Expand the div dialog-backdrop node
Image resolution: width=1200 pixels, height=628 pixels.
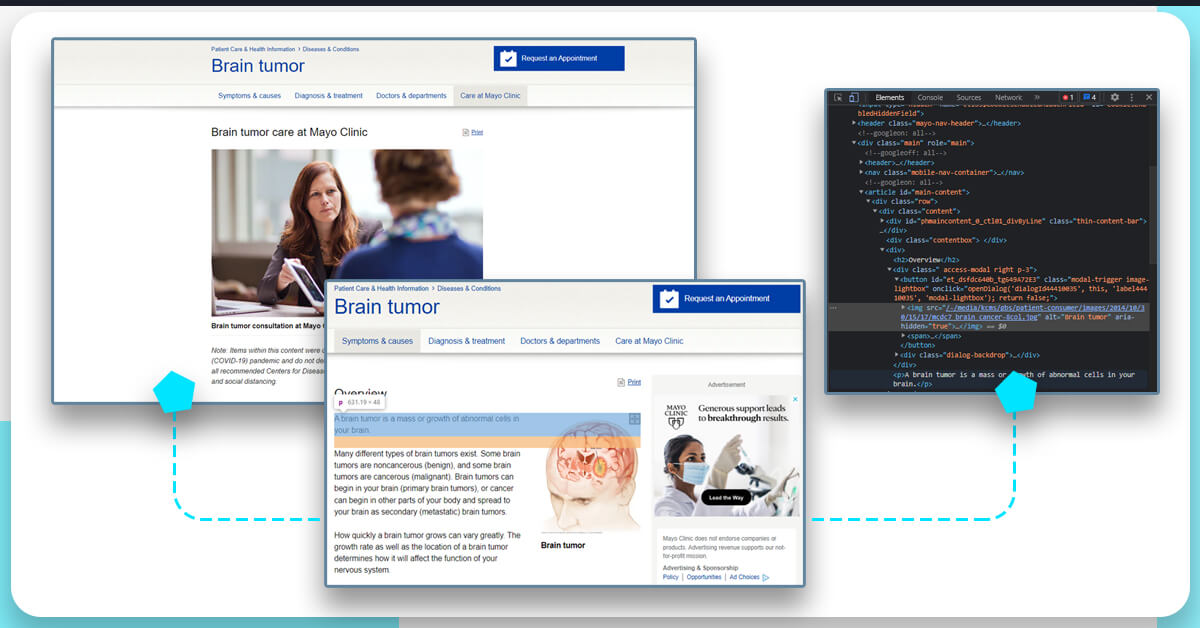click(897, 354)
